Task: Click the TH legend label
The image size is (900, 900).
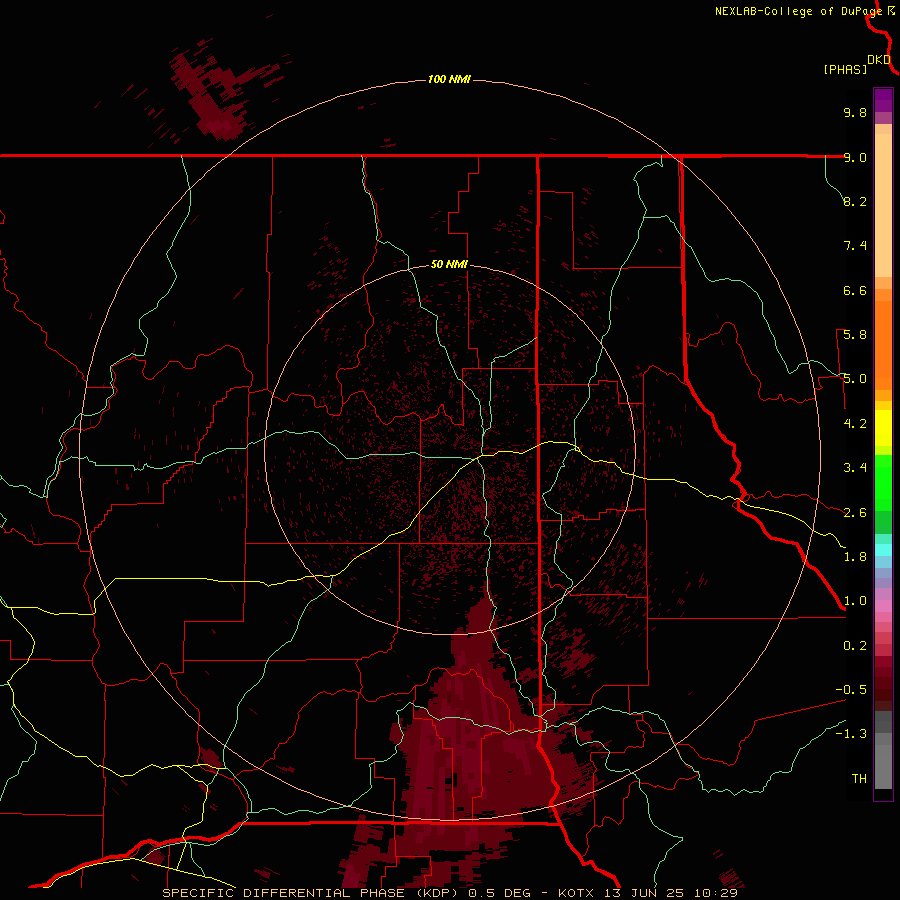Action: click(x=859, y=779)
